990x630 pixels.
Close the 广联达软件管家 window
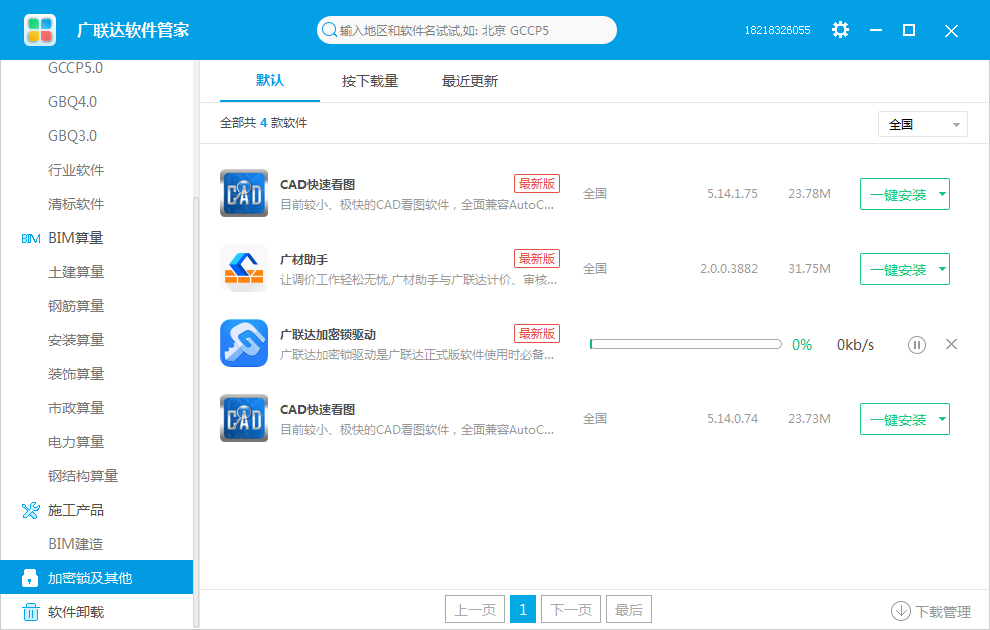pyautogui.click(x=951, y=31)
